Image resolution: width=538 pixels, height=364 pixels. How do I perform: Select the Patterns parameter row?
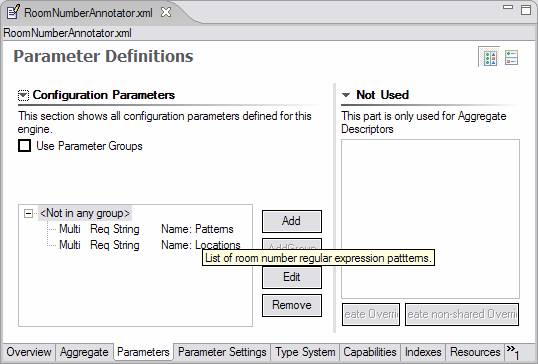pyautogui.click(x=146, y=229)
